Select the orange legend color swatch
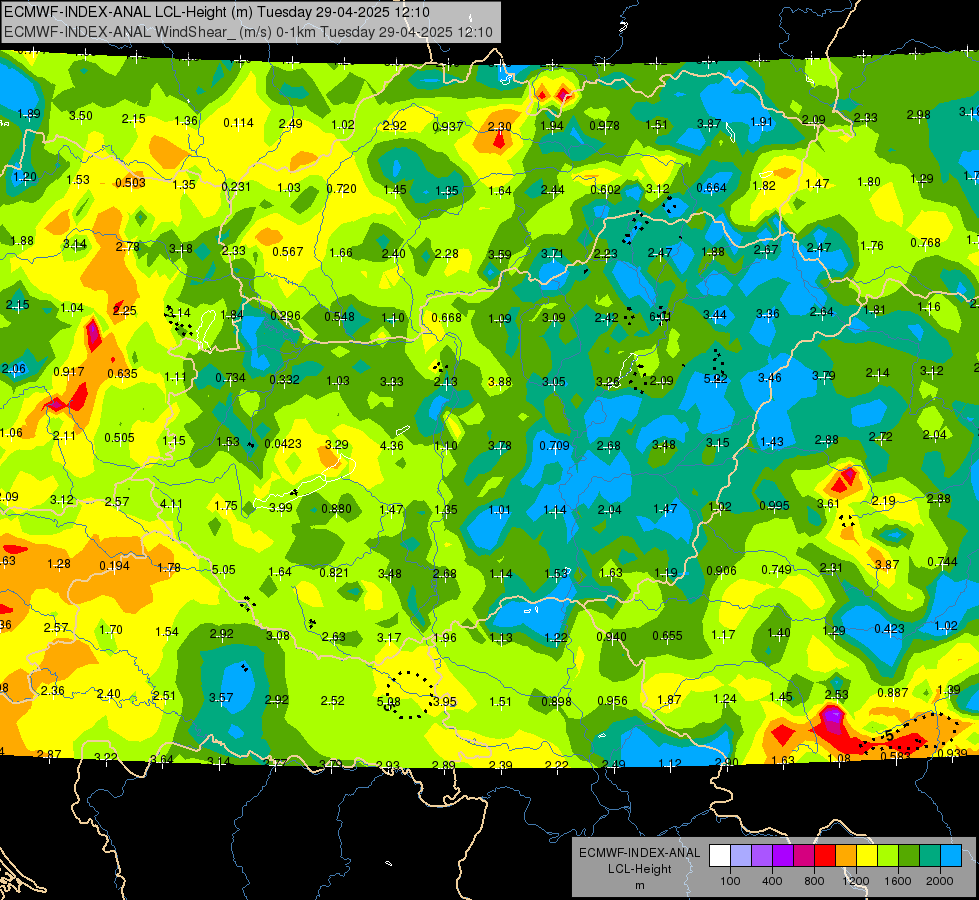 (846, 856)
